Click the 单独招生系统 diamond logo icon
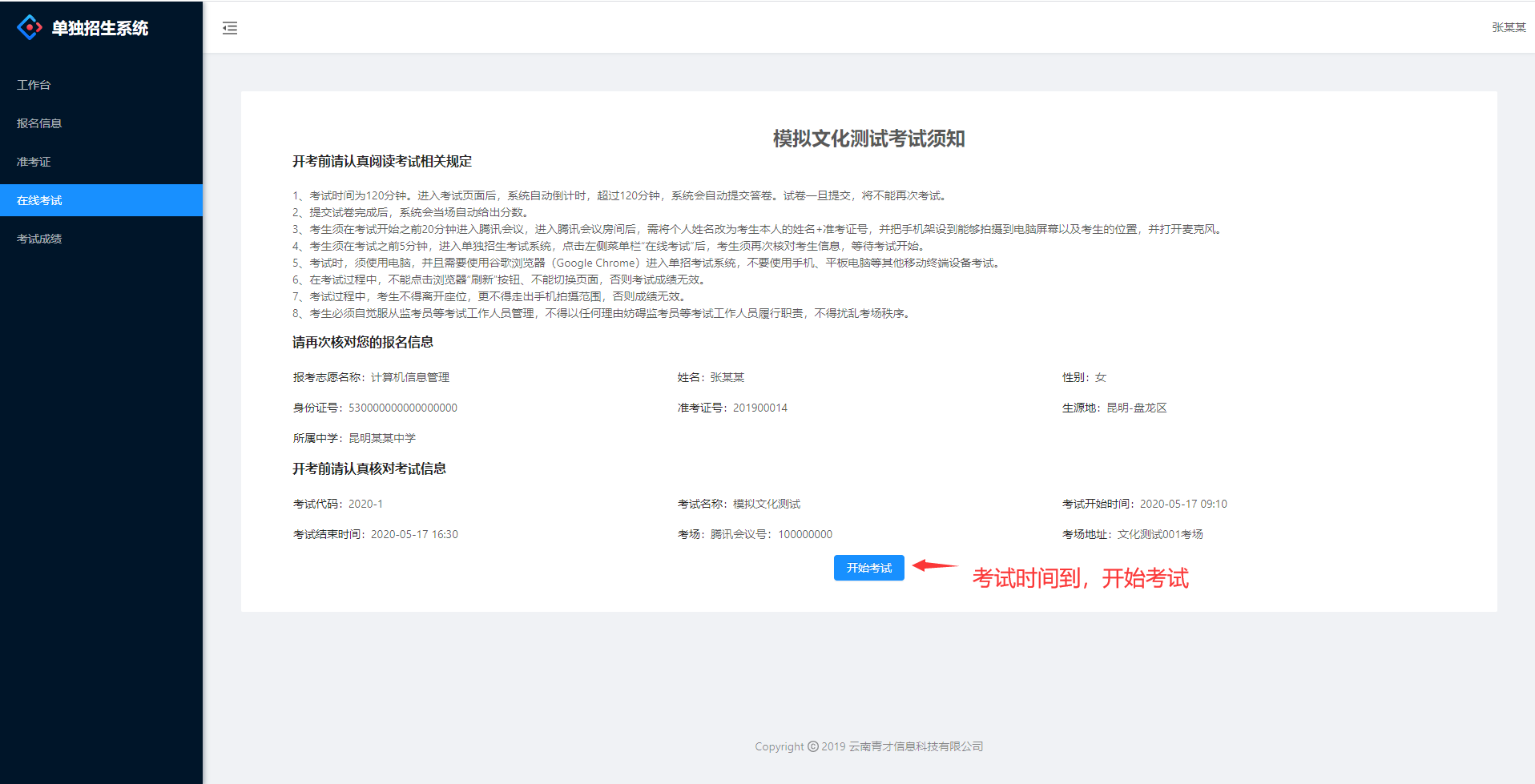Screen dimensions: 1535x784 [30, 26]
